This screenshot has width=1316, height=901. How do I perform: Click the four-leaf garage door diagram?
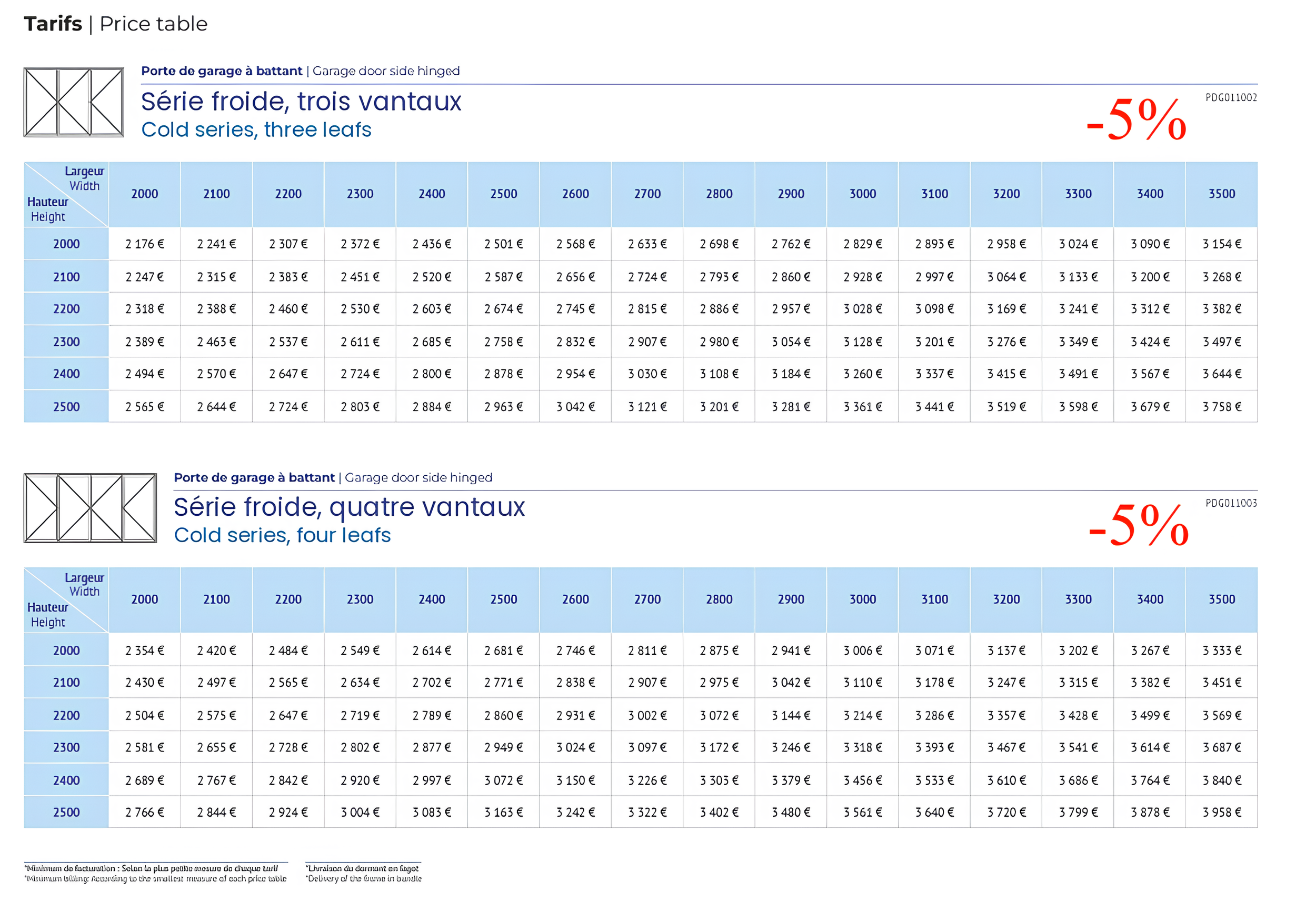click(90, 508)
